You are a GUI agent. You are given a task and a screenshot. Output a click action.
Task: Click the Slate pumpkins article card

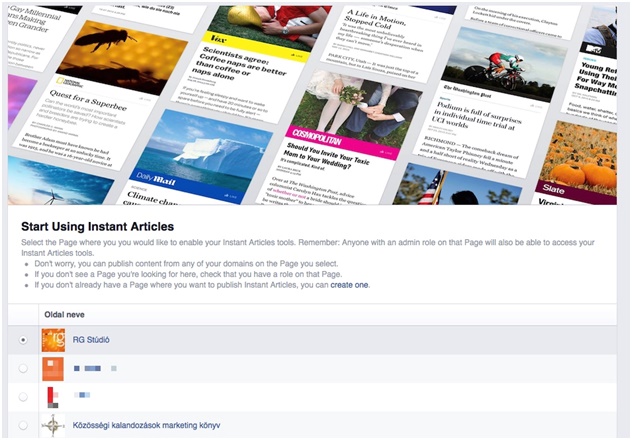(x=576, y=161)
